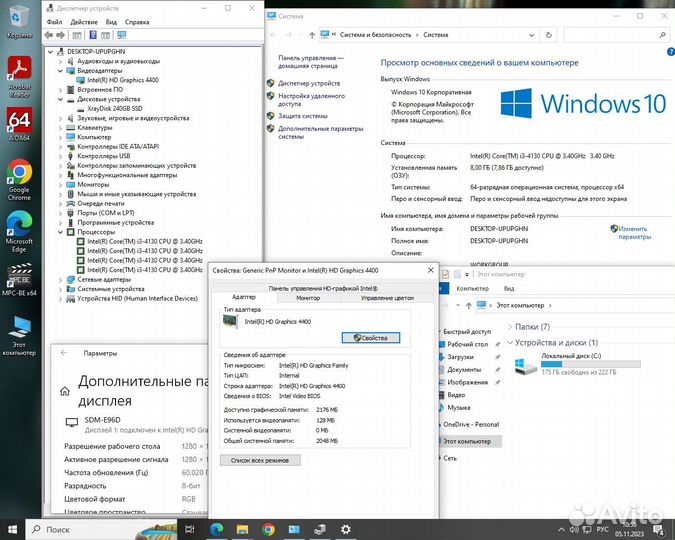
Task: Show hidden tray icons chevron
Action: pyautogui.click(x=561, y=529)
